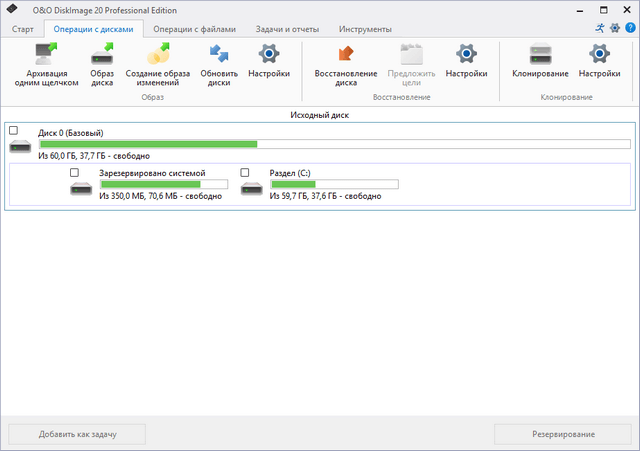The height and width of the screenshot is (451, 640).
Task: Open Настройки in the Клонирование group
Action: [x=598, y=56]
